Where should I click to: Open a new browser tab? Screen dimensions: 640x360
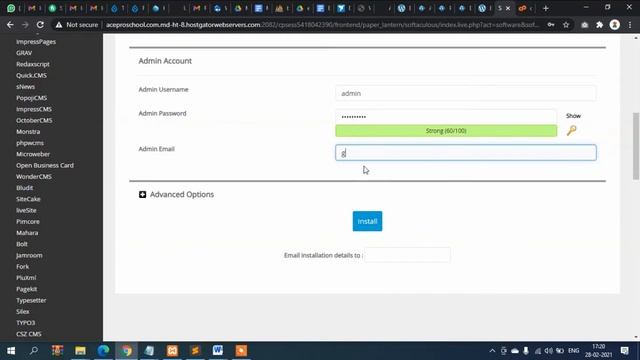(545, 8)
